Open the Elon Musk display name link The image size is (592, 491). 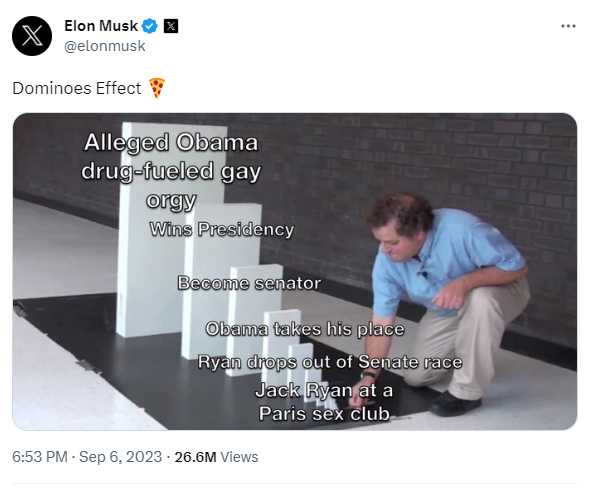101,26
